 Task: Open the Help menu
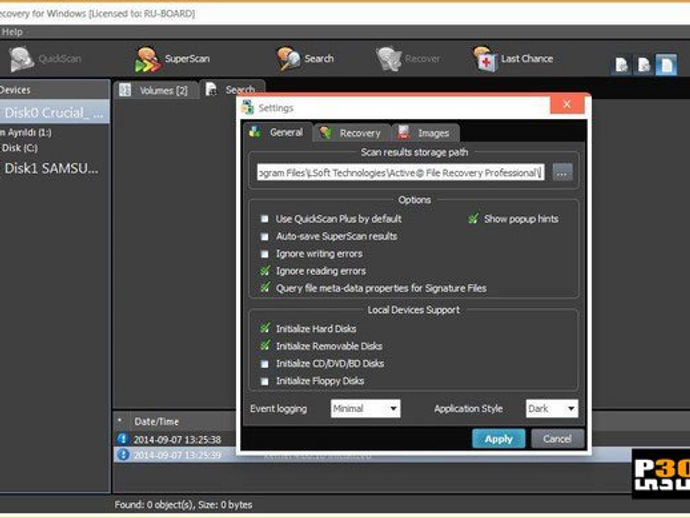click(x=12, y=32)
